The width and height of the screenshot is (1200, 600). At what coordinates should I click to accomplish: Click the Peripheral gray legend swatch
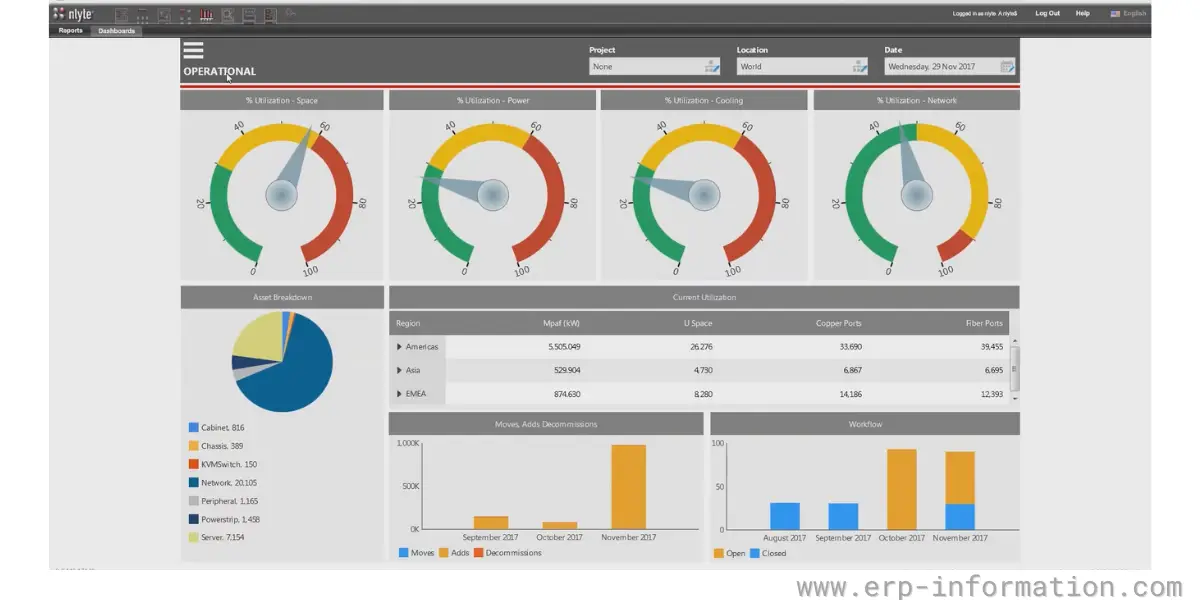click(x=193, y=501)
